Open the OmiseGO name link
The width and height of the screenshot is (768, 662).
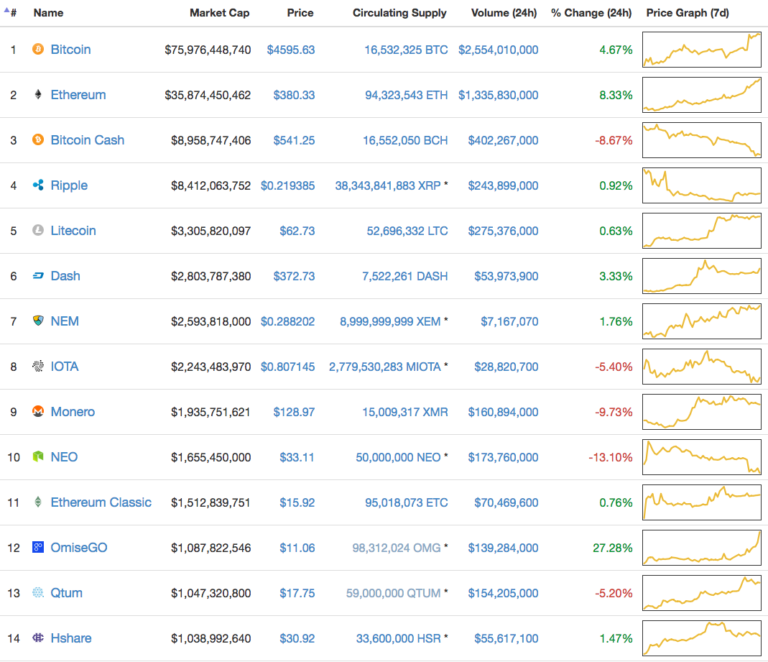79,547
